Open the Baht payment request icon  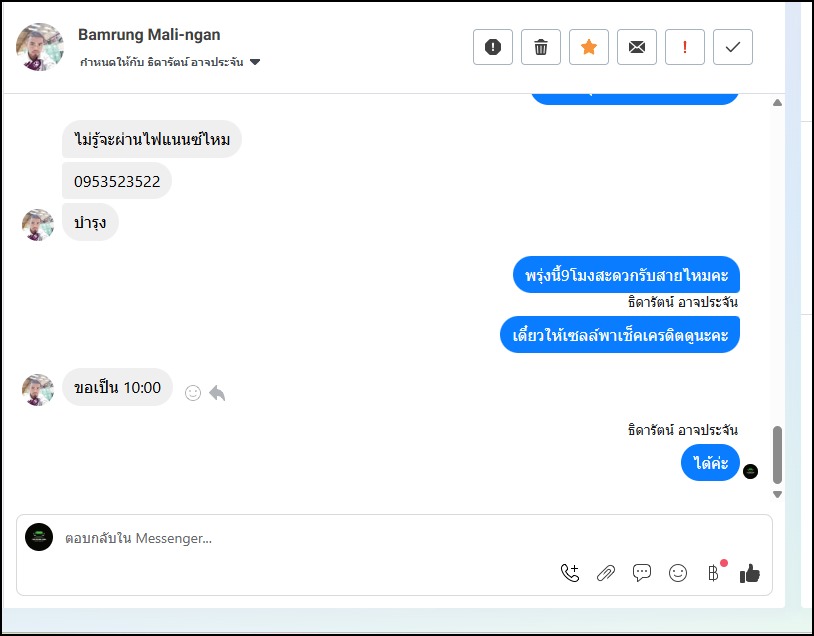tap(714, 573)
